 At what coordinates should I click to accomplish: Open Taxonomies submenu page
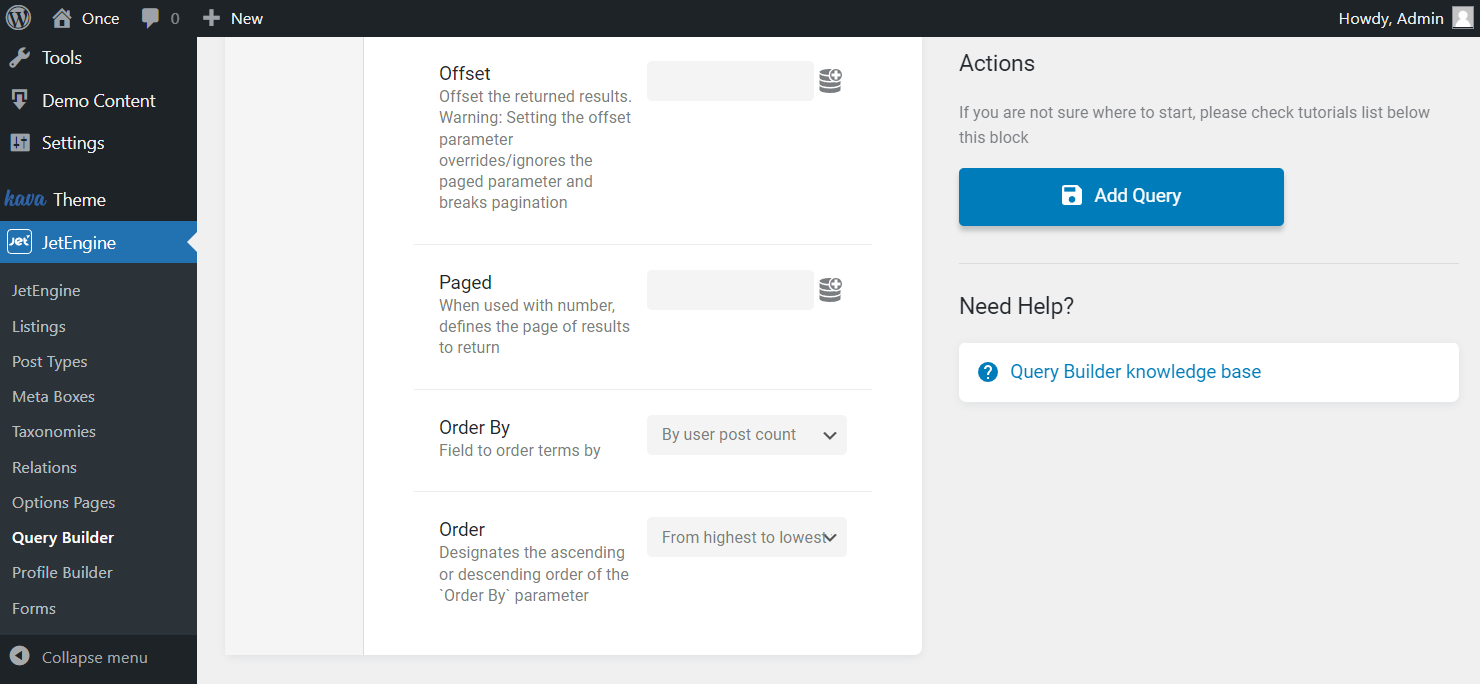[54, 432]
